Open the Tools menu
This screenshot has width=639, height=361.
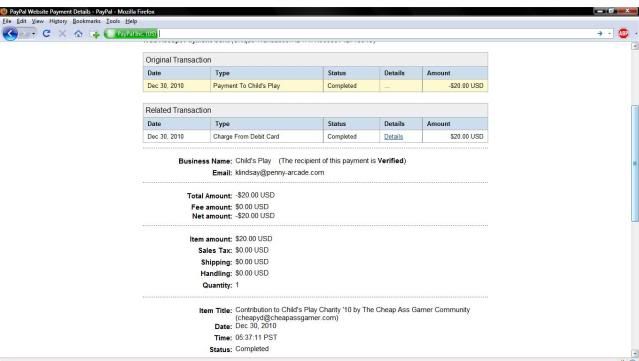click(113, 21)
